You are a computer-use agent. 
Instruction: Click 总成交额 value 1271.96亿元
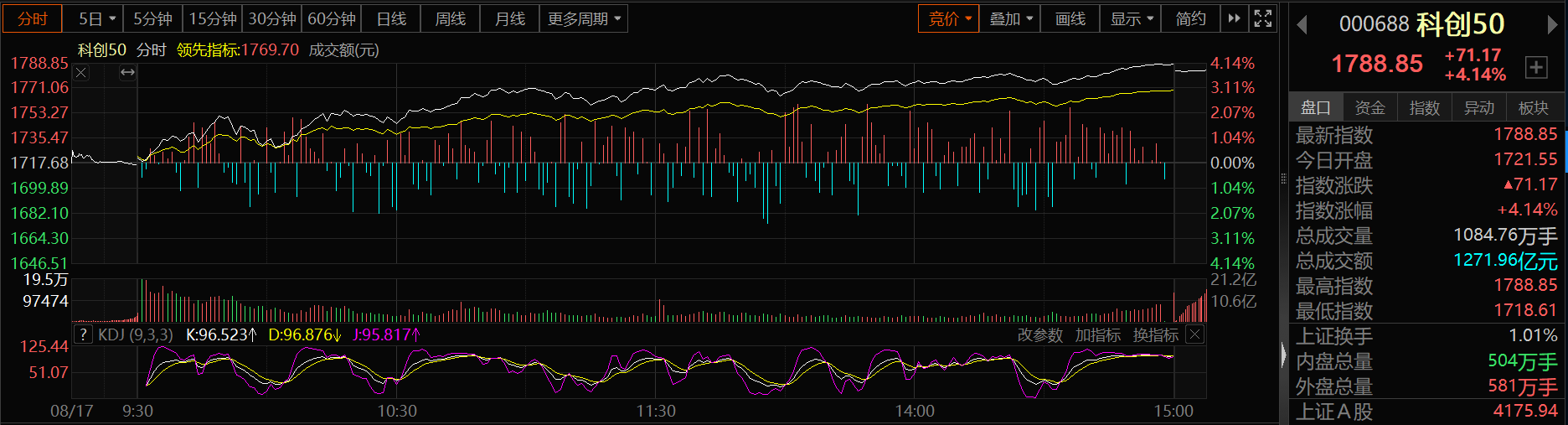click(x=1505, y=261)
